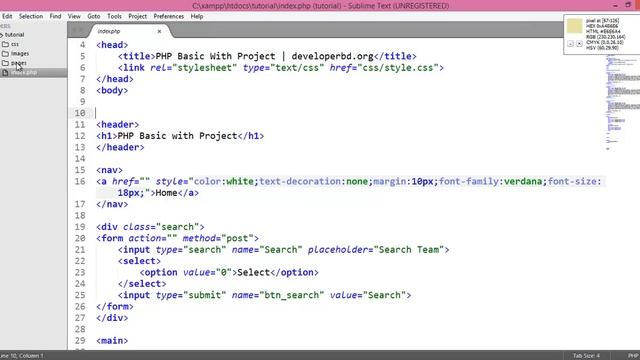Click the "Home" link text on line 16
This screenshot has width=640, height=360.
click(167, 193)
